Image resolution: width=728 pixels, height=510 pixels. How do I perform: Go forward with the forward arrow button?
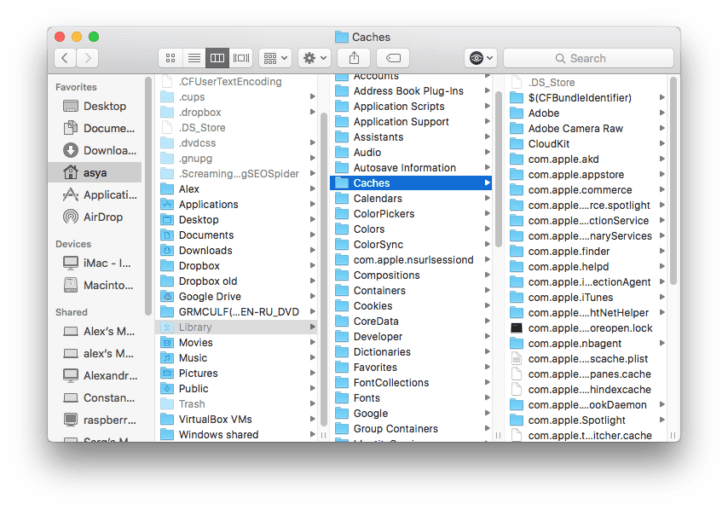(x=88, y=58)
